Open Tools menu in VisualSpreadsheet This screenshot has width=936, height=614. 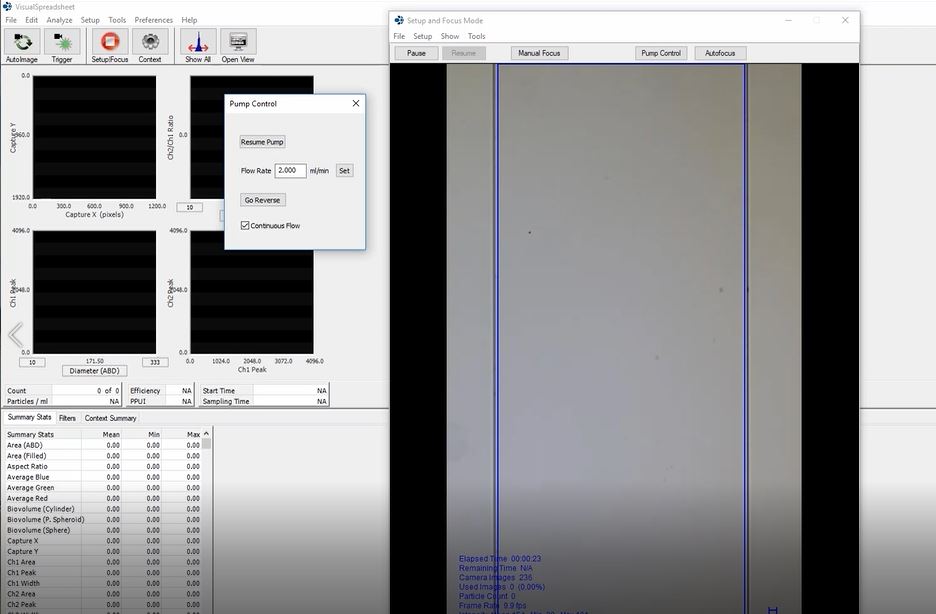tap(117, 20)
